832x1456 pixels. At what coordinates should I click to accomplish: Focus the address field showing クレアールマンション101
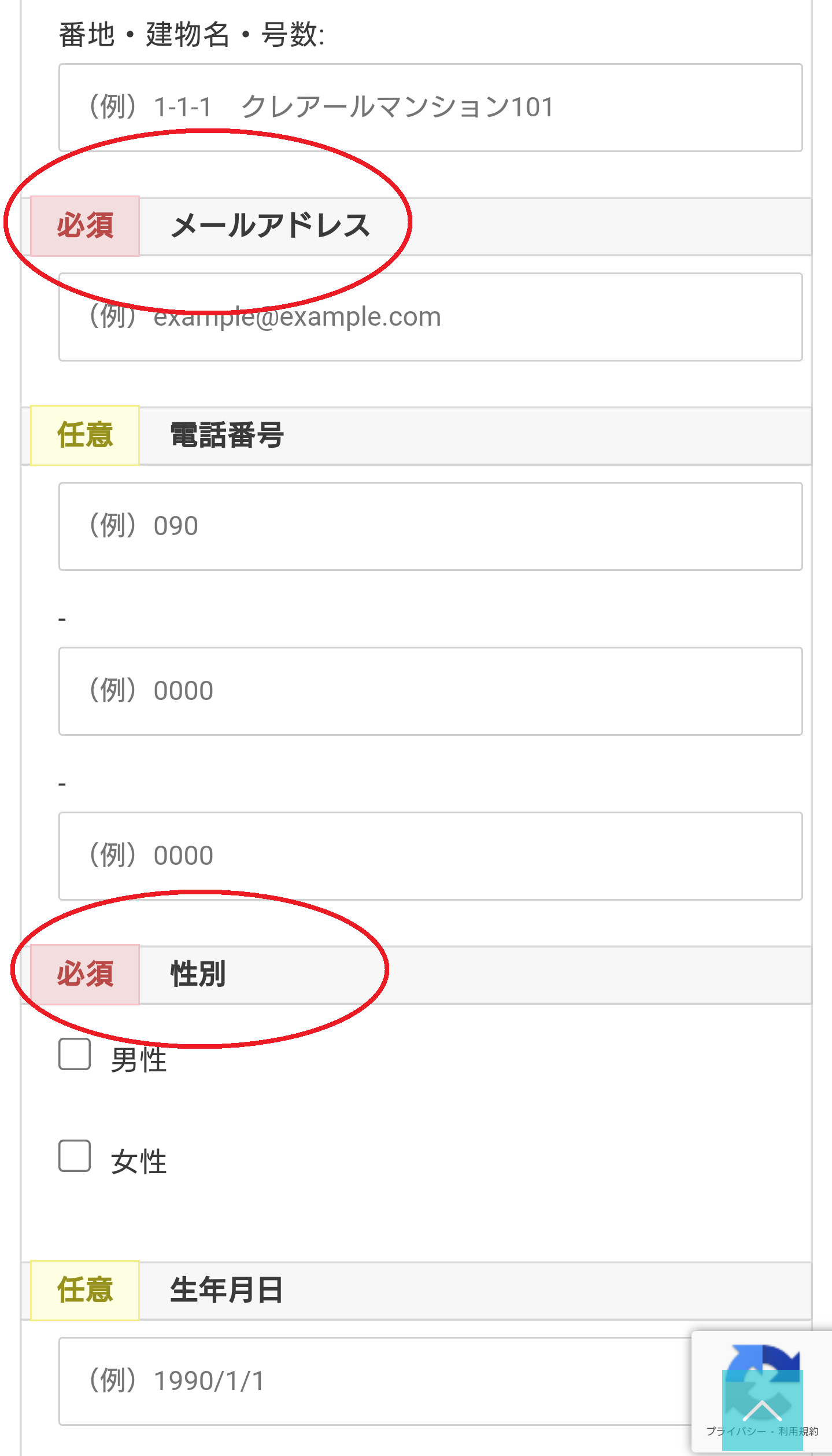coord(430,108)
